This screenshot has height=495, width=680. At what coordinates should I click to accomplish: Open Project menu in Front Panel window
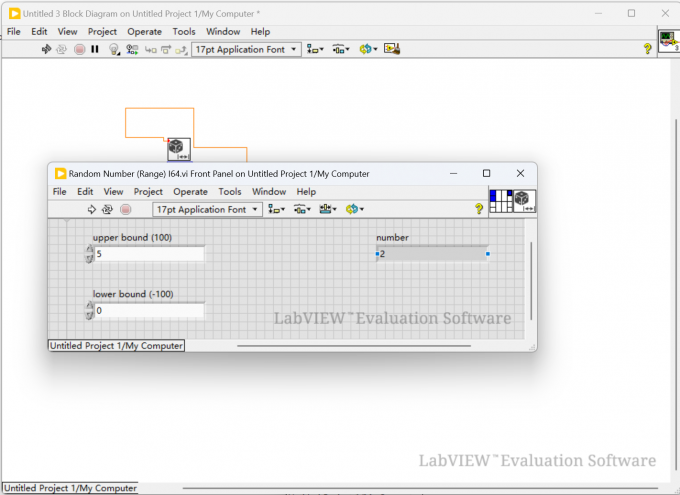point(148,192)
